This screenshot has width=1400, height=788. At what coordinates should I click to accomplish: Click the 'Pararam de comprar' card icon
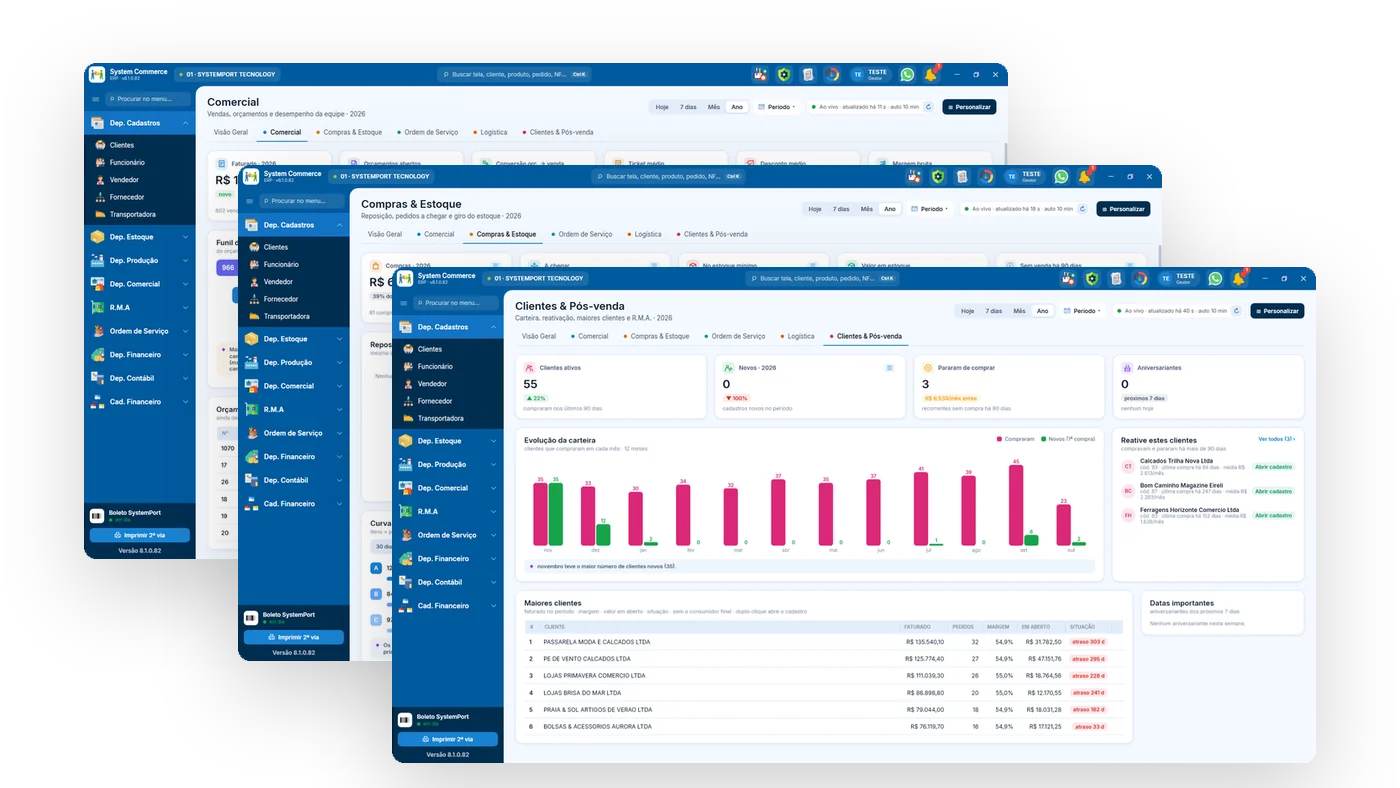(928, 368)
